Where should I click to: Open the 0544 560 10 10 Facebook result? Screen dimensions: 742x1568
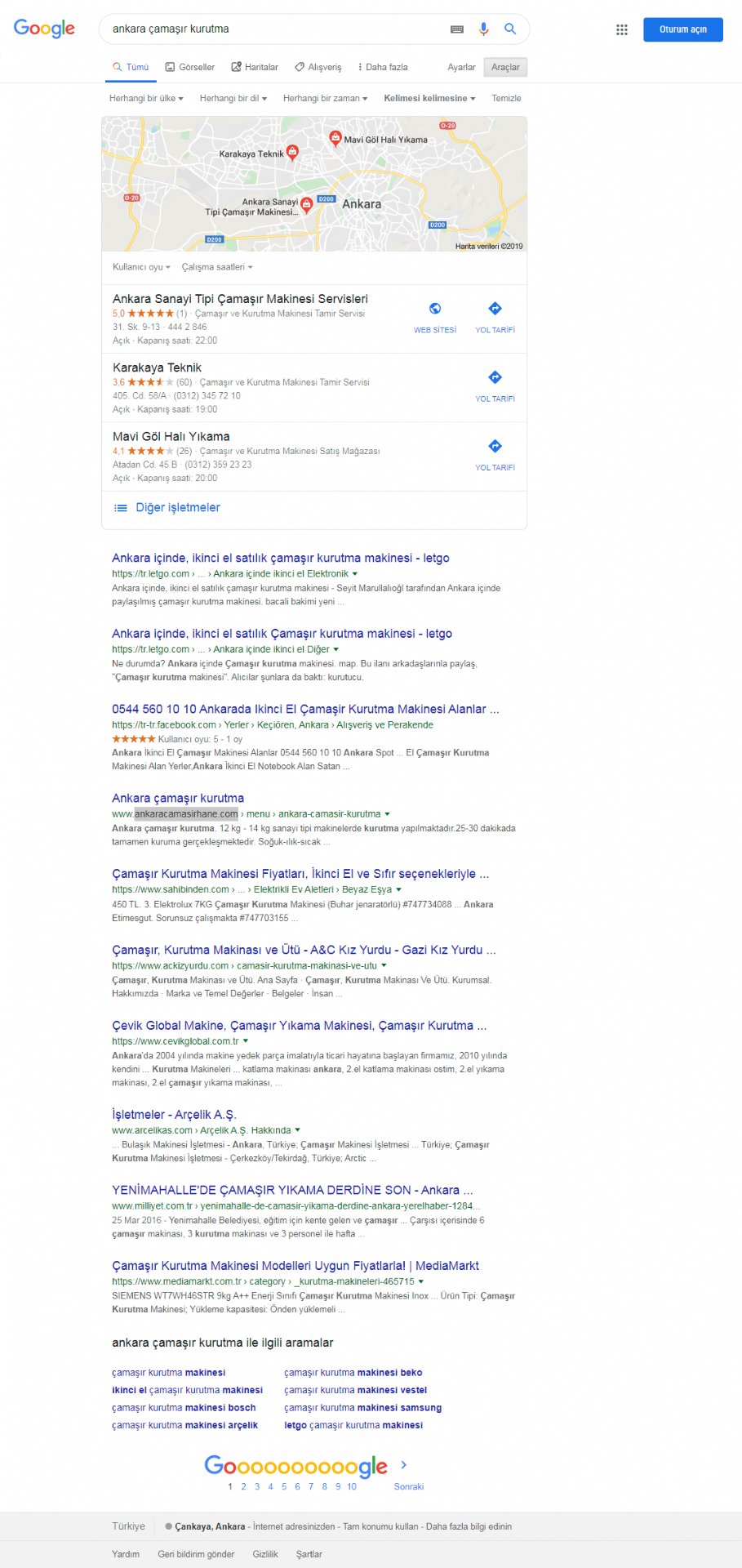(305, 709)
